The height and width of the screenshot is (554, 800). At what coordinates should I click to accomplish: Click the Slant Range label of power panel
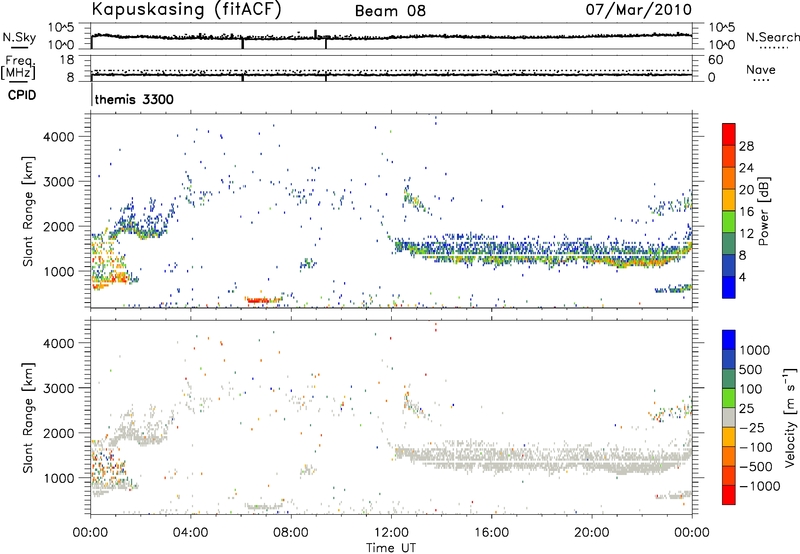point(29,211)
